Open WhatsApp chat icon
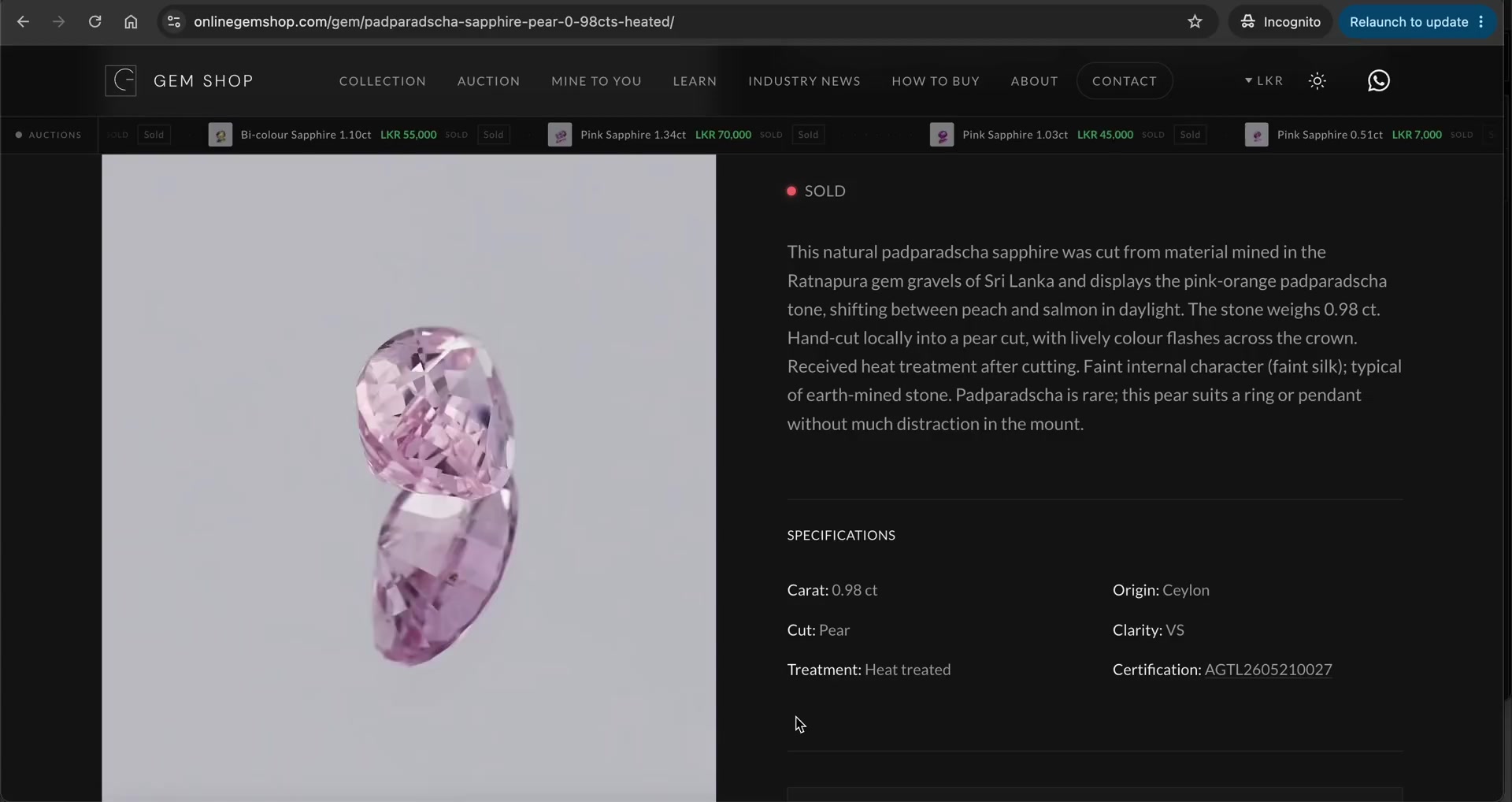 tap(1378, 80)
